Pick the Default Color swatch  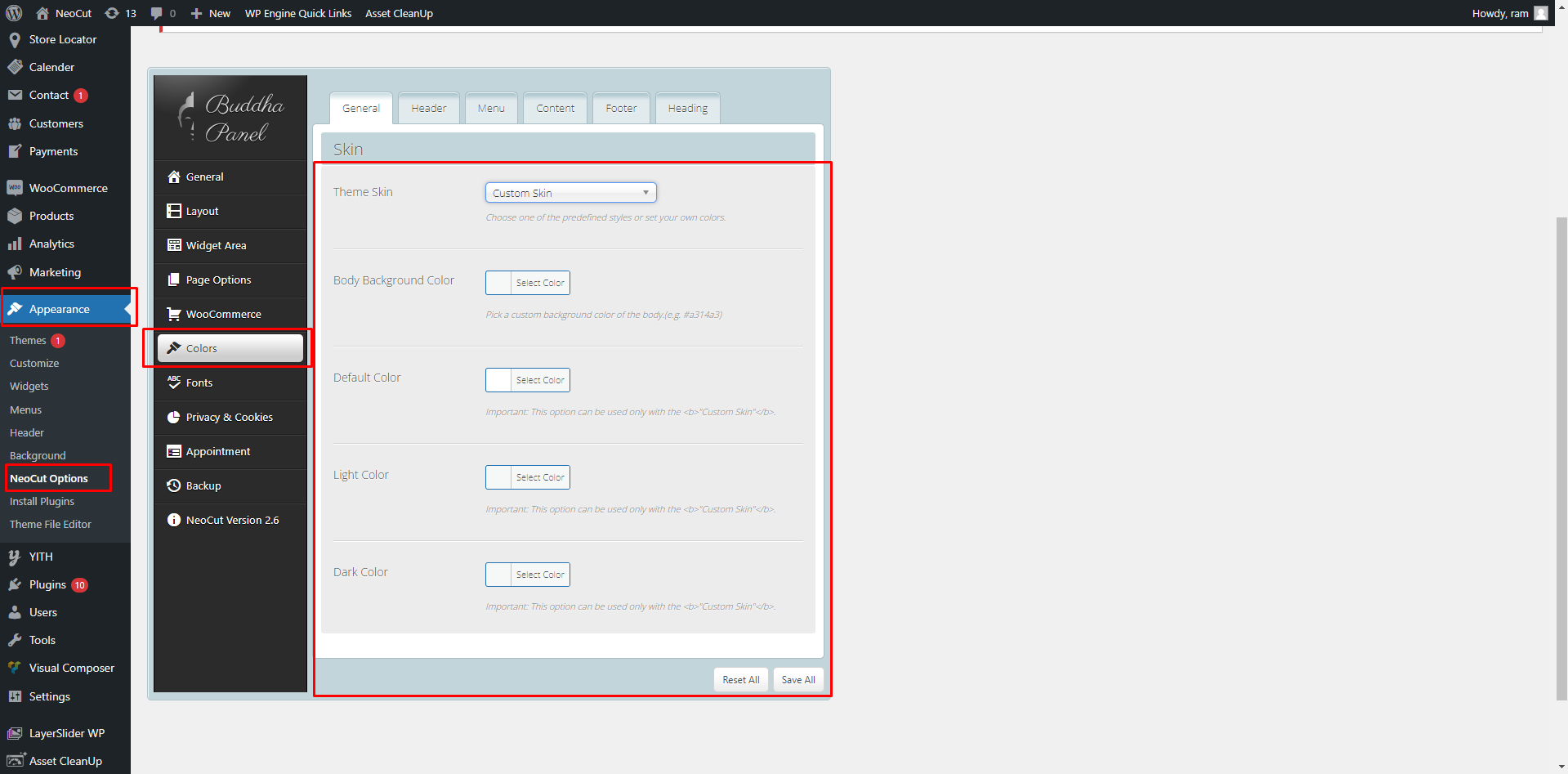498,380
